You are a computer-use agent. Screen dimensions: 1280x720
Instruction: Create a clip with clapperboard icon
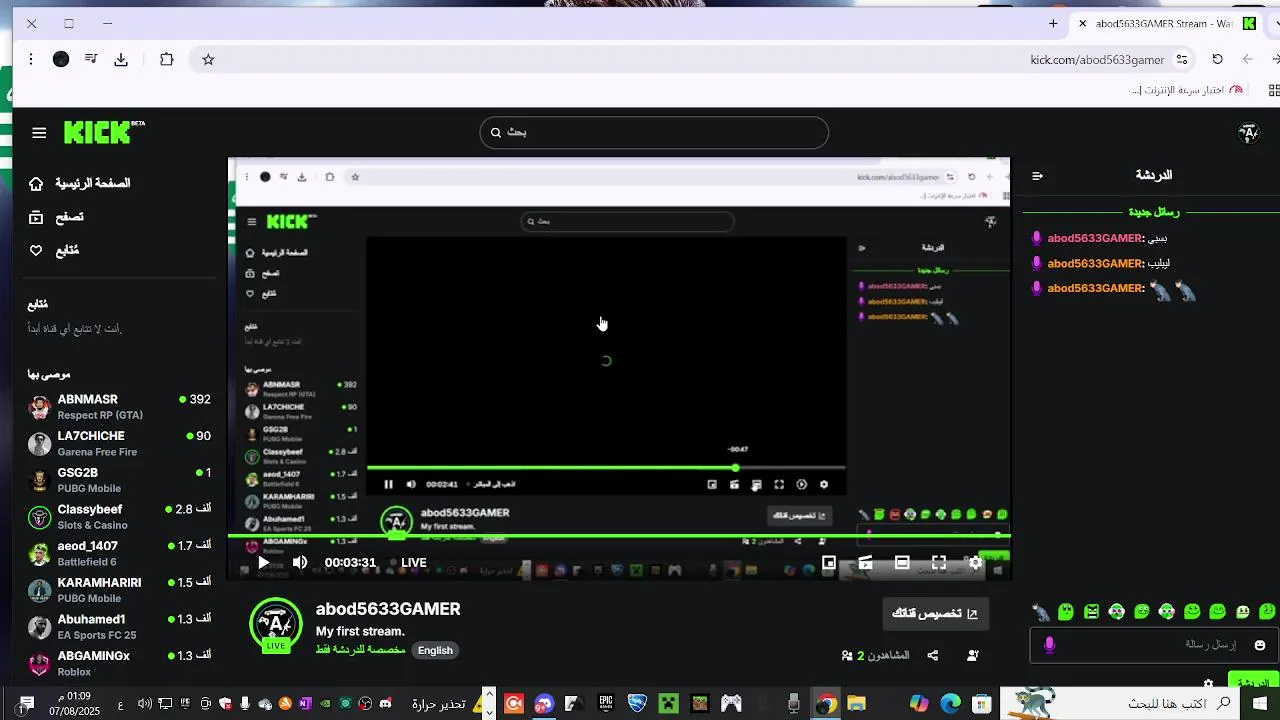coord(865,563)
